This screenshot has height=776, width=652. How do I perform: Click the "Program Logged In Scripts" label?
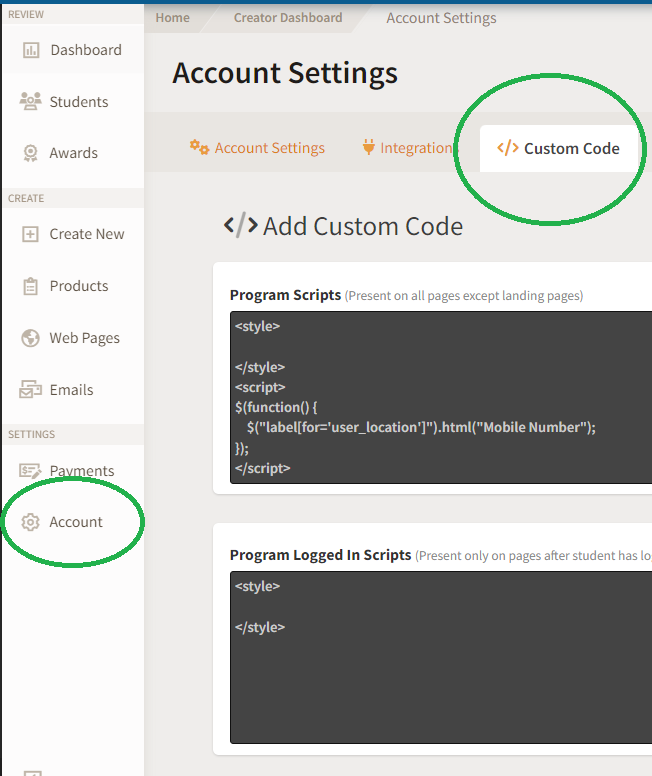(x=320, y=555)
